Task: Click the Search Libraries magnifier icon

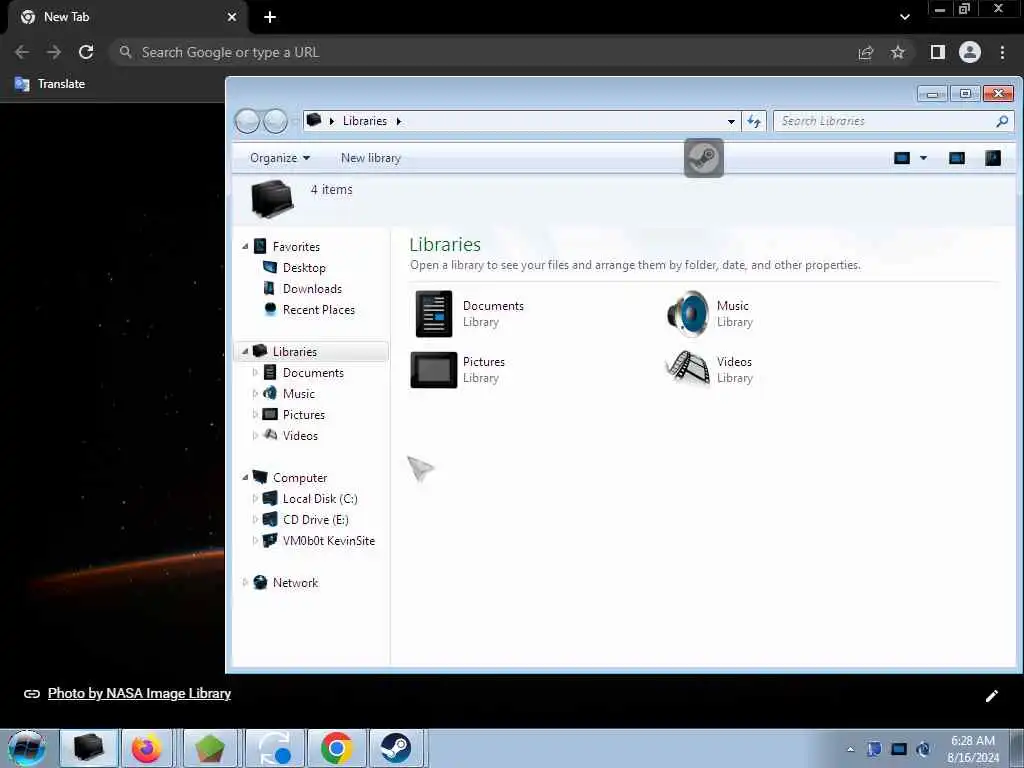Action: (x=1002, y=121)
